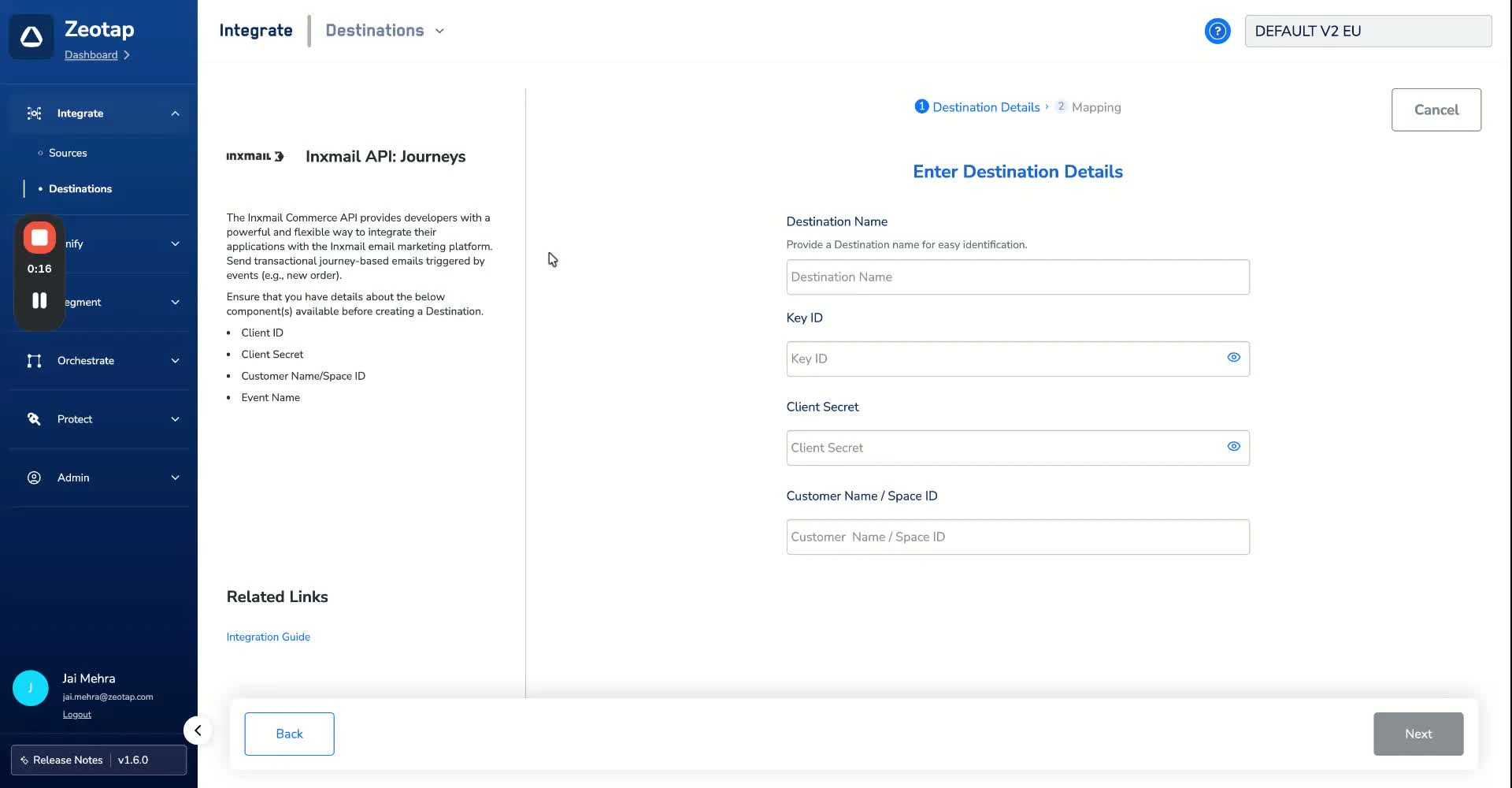
Task: Select the Destination Details step
Action: [977, 107]
